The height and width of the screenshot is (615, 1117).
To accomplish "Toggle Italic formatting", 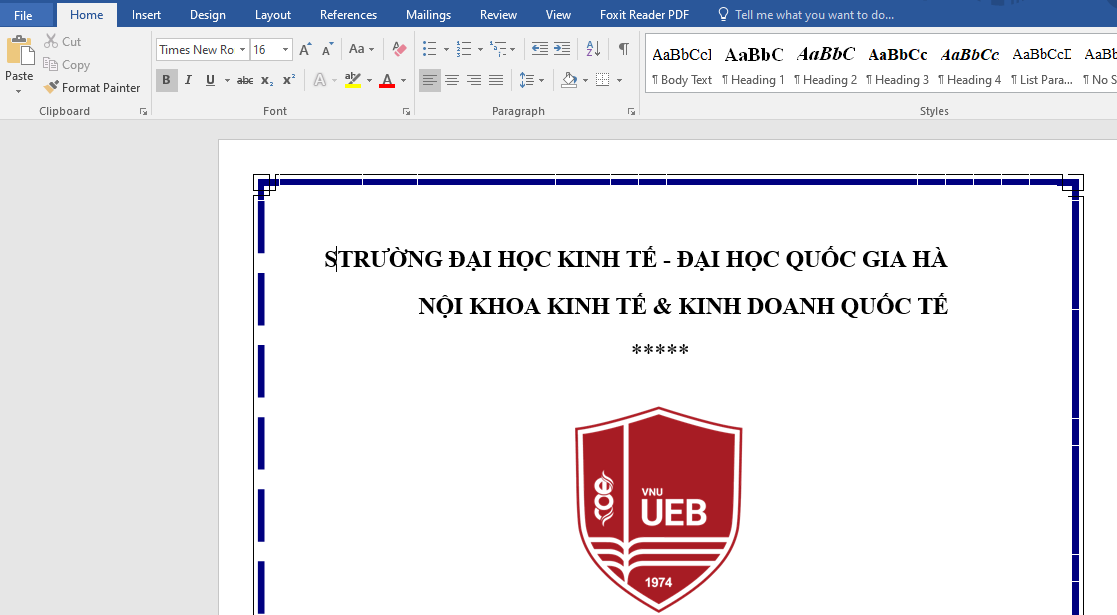I will tap(188, 81).
